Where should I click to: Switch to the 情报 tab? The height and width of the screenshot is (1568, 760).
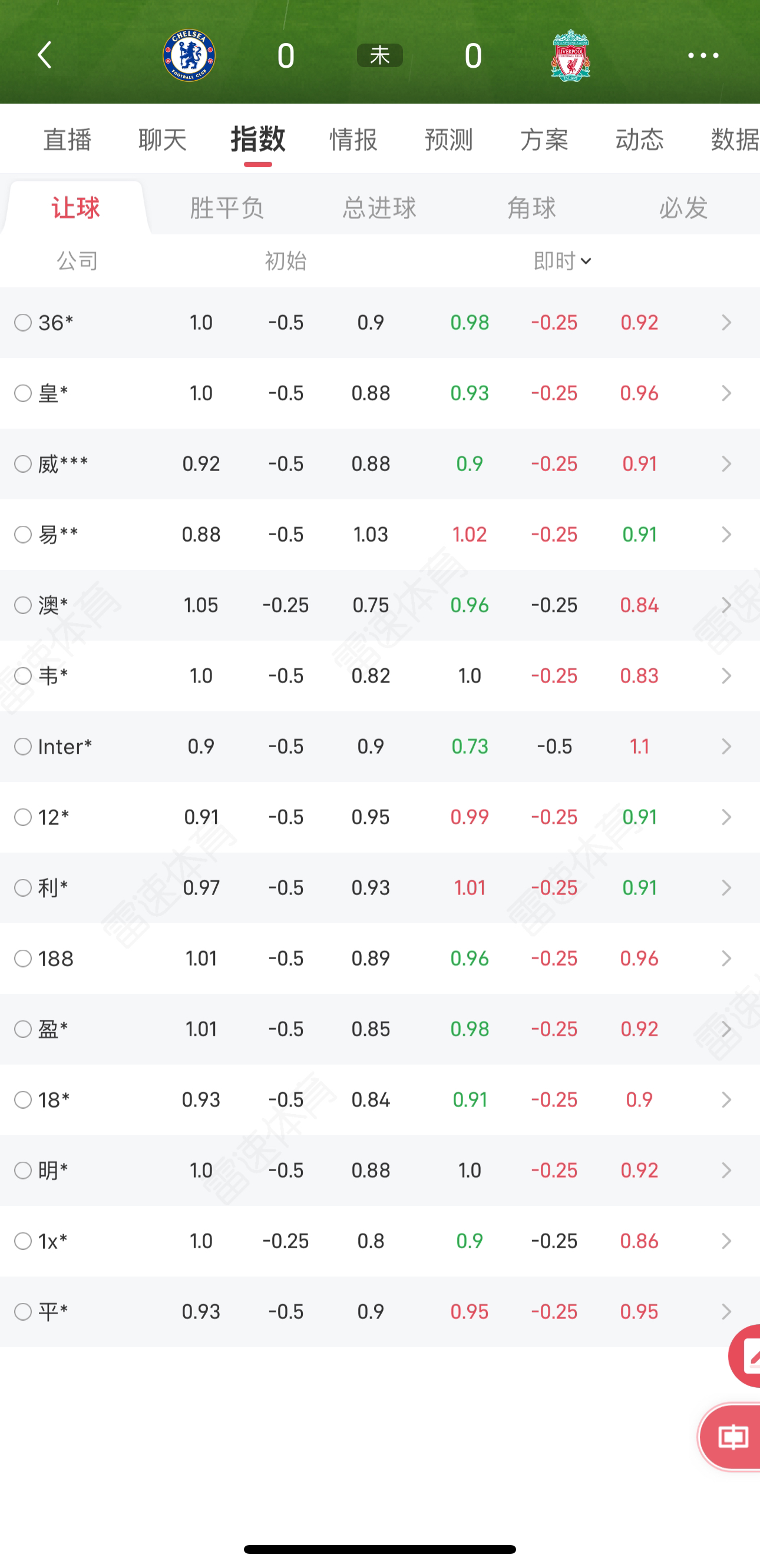pyautogui.click(x=353, y=140)
